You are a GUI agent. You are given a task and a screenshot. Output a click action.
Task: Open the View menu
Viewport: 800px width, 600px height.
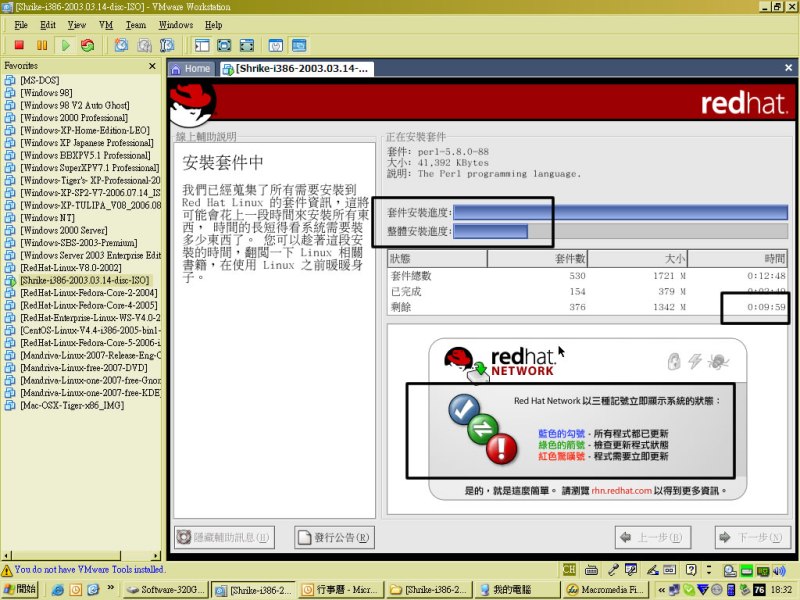77,24
